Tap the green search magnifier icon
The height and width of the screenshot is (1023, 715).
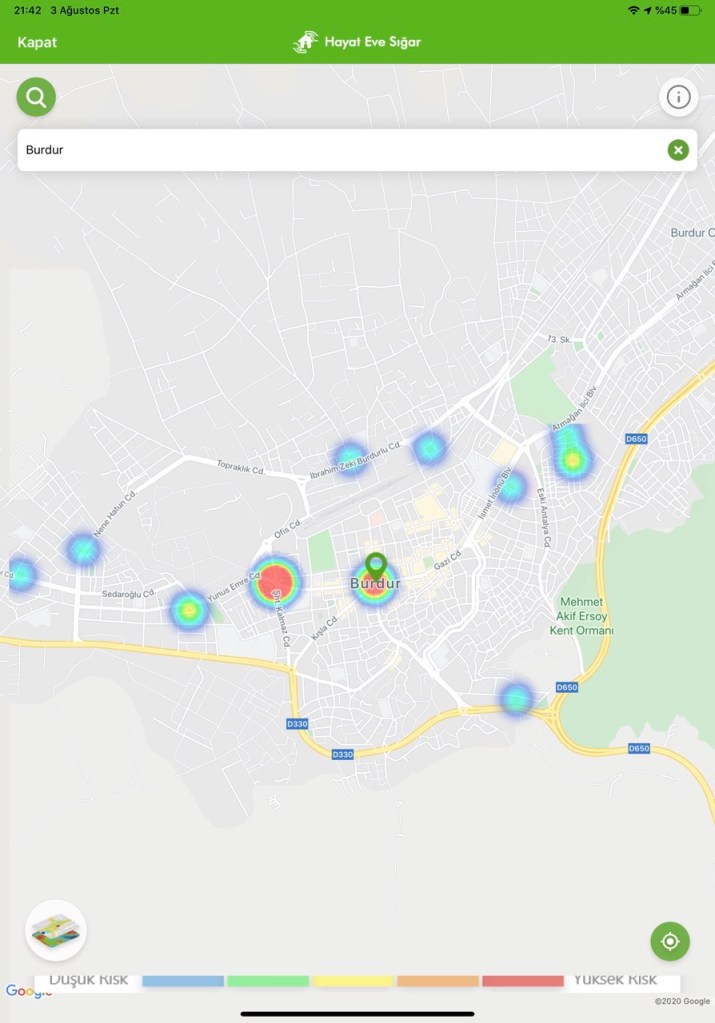pyautogui.click(x=36, y=97)
